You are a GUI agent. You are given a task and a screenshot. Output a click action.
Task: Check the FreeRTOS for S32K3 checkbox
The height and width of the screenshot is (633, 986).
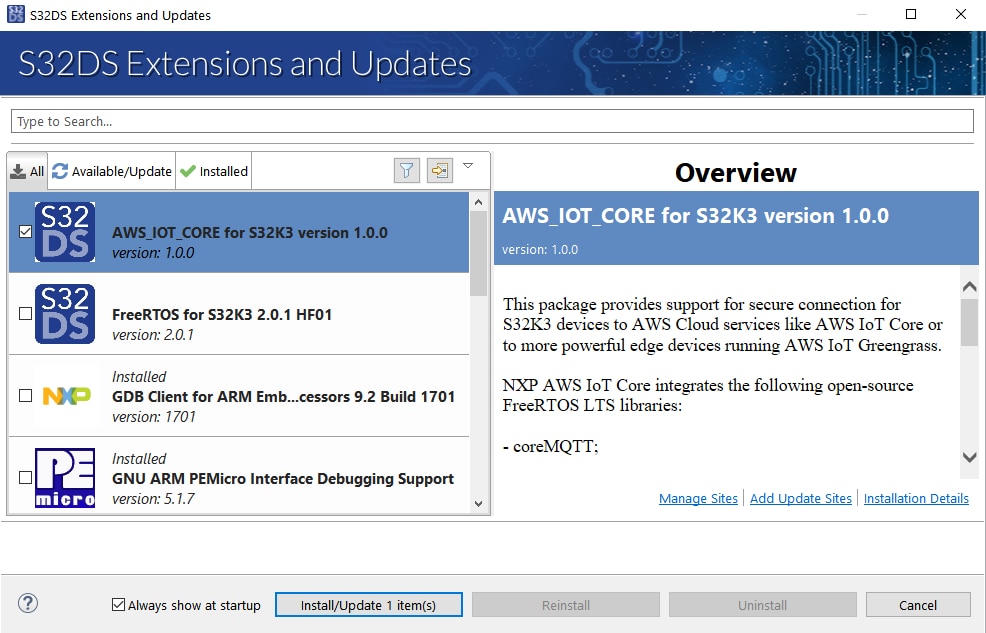25,314
